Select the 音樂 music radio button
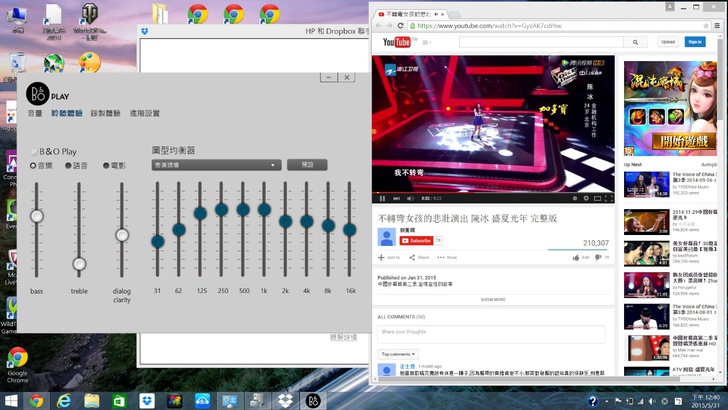728x410 pixels. [x=33, y=165]
